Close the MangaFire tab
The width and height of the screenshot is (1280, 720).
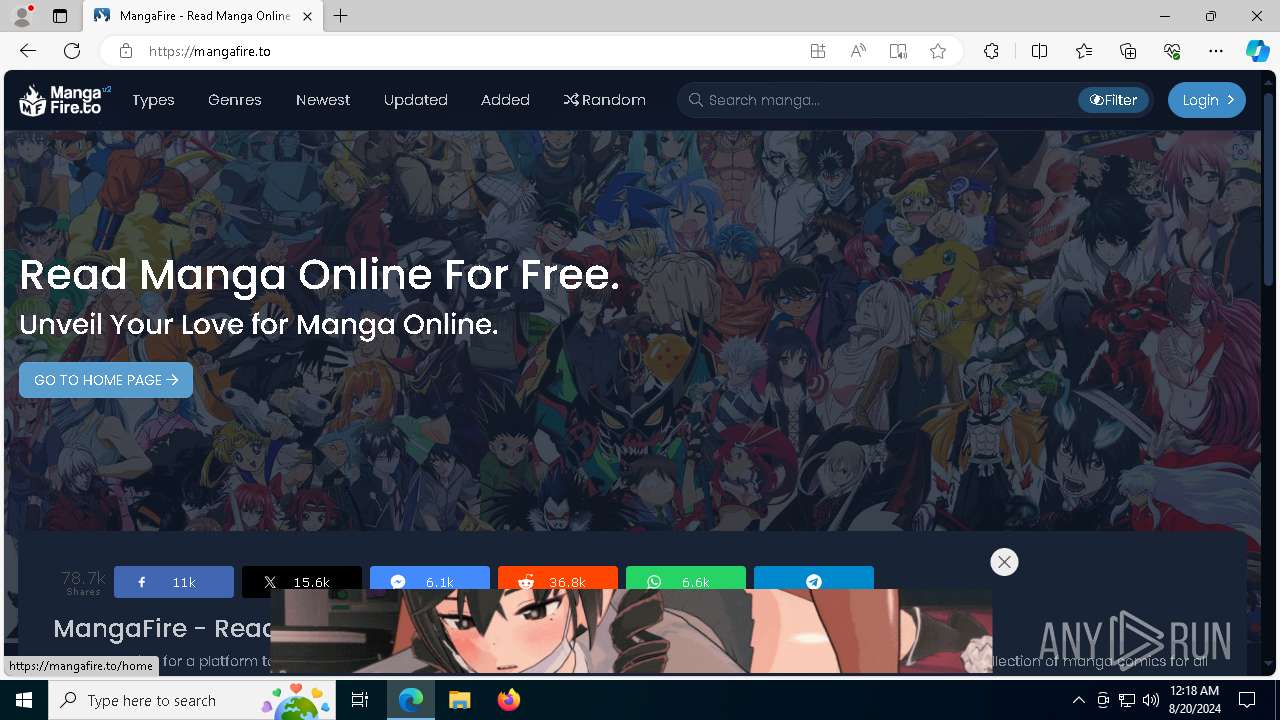[x=307, y=16]
